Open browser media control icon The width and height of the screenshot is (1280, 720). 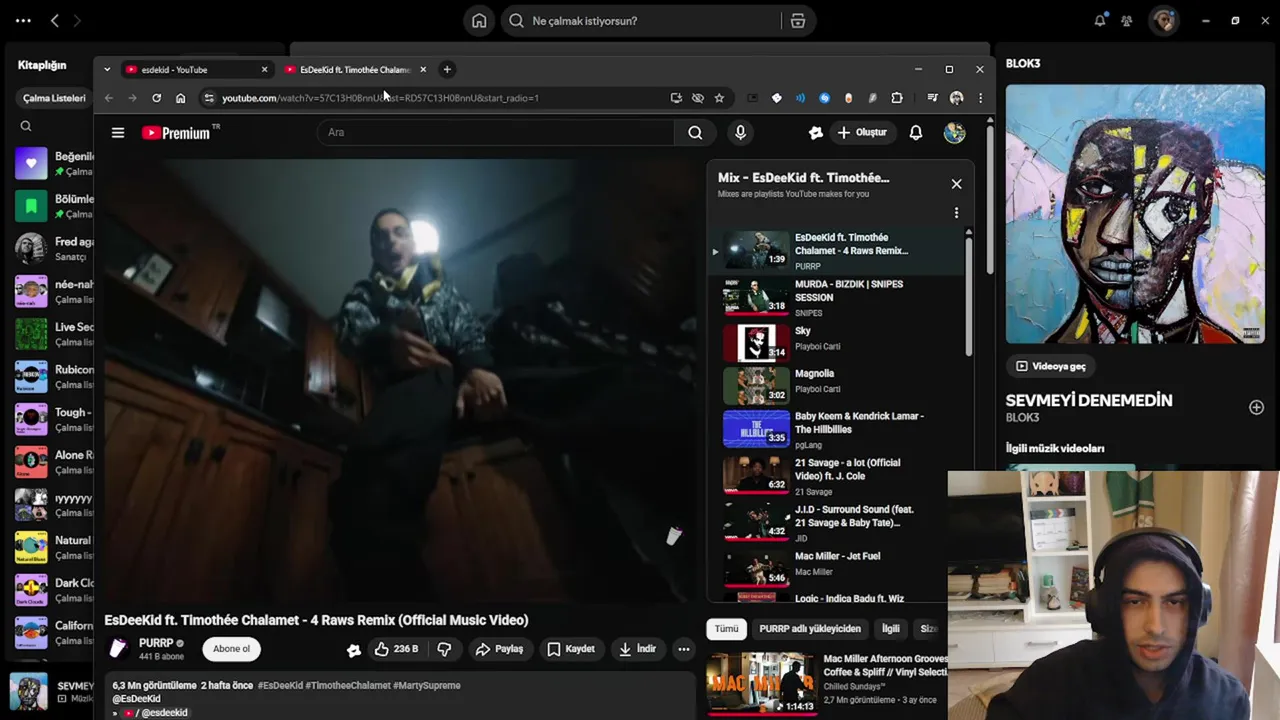[x=932, y=98]
